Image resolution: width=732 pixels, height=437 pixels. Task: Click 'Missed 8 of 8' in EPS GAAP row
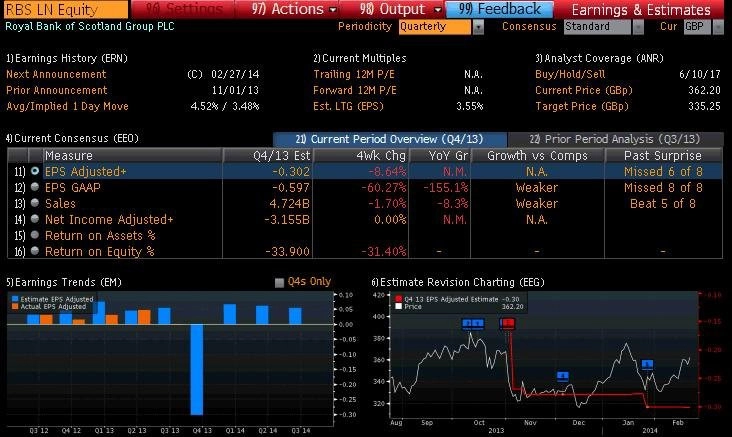click(x=663, y=188)
